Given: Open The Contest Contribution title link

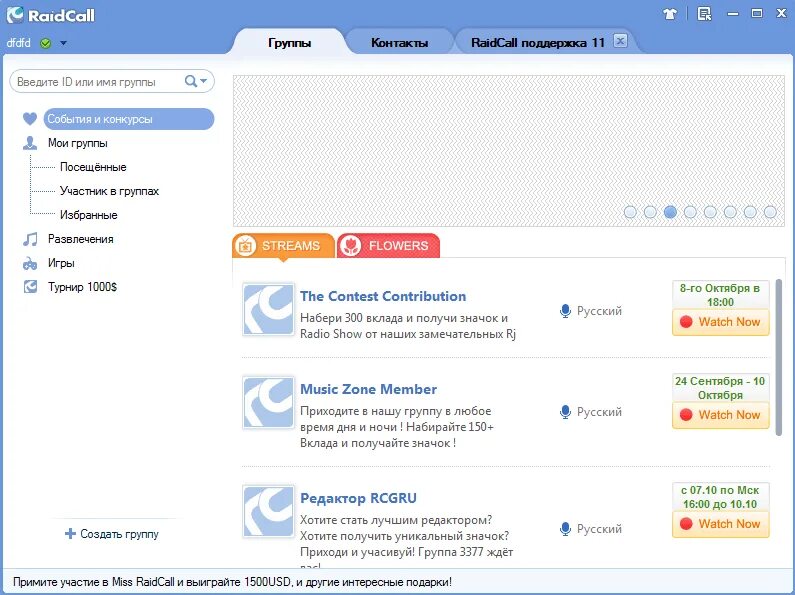Looking at the screenshot, I should point(383,296).
